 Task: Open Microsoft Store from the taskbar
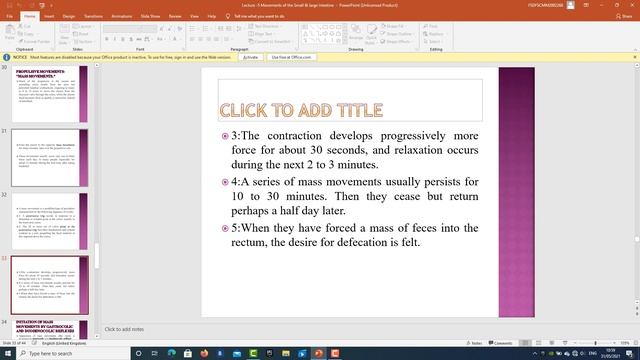[x=188, y=353]
